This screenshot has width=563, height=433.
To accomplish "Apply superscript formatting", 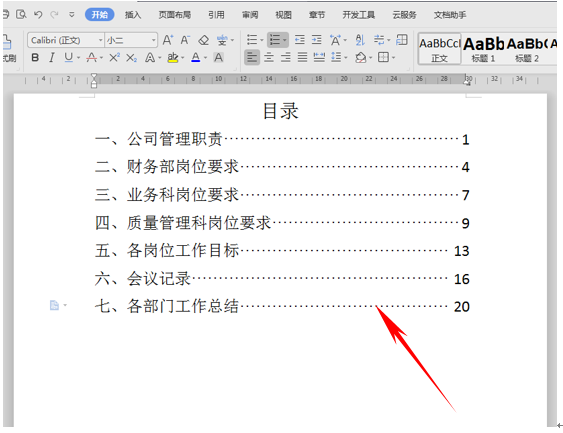I will tap(115, 57).
